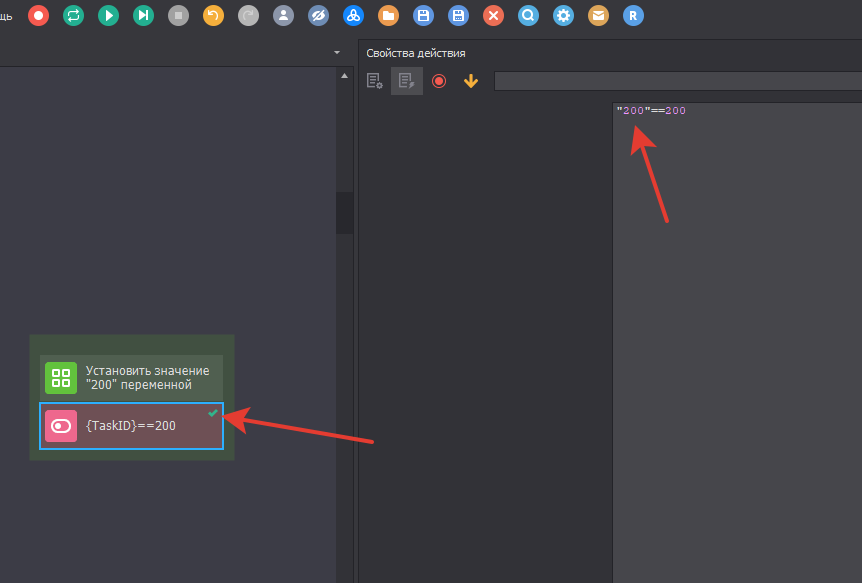Click the blue three-circles icon

click(353, 15)
